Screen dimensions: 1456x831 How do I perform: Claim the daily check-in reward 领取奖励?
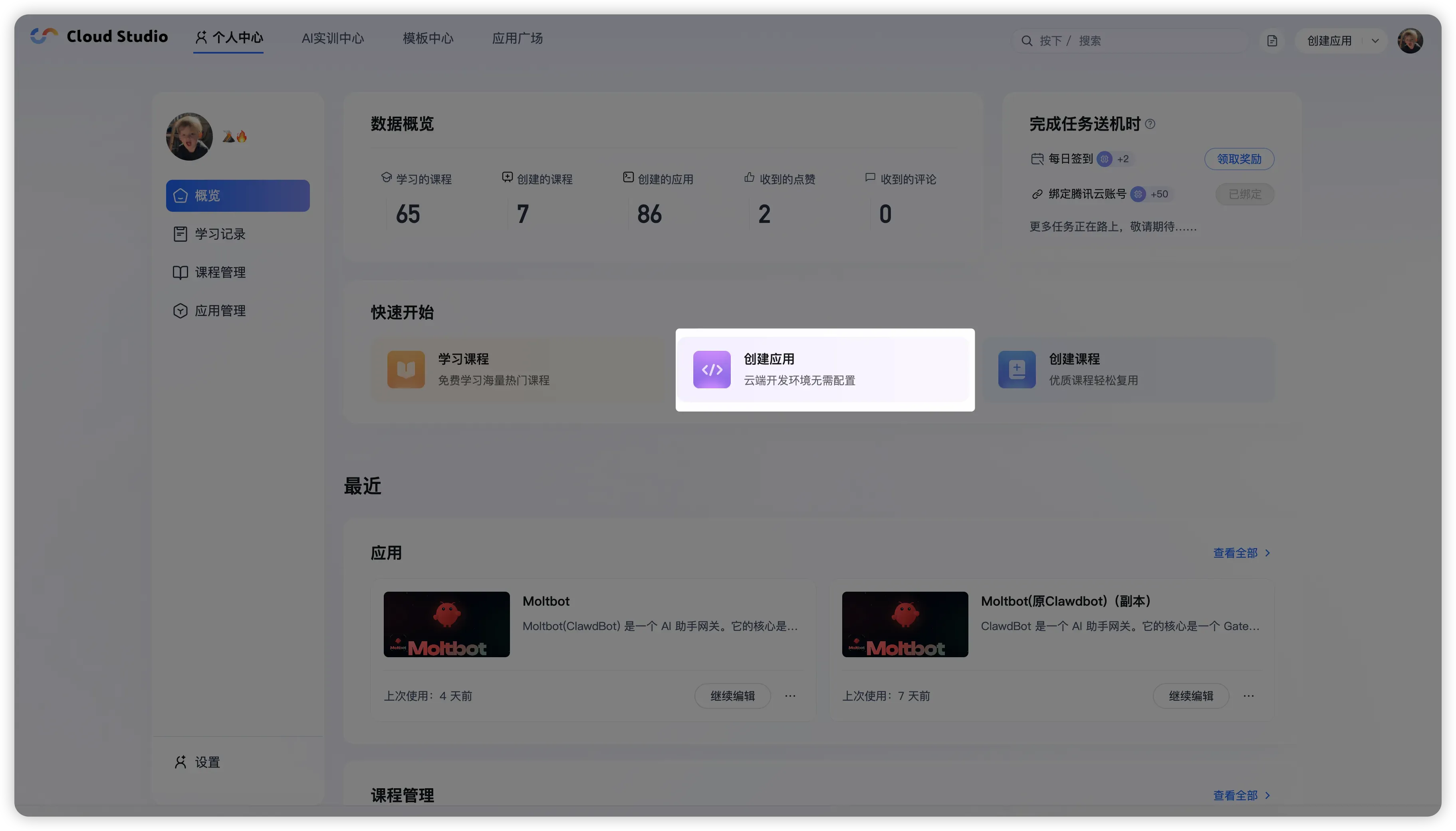[1239, 159]
